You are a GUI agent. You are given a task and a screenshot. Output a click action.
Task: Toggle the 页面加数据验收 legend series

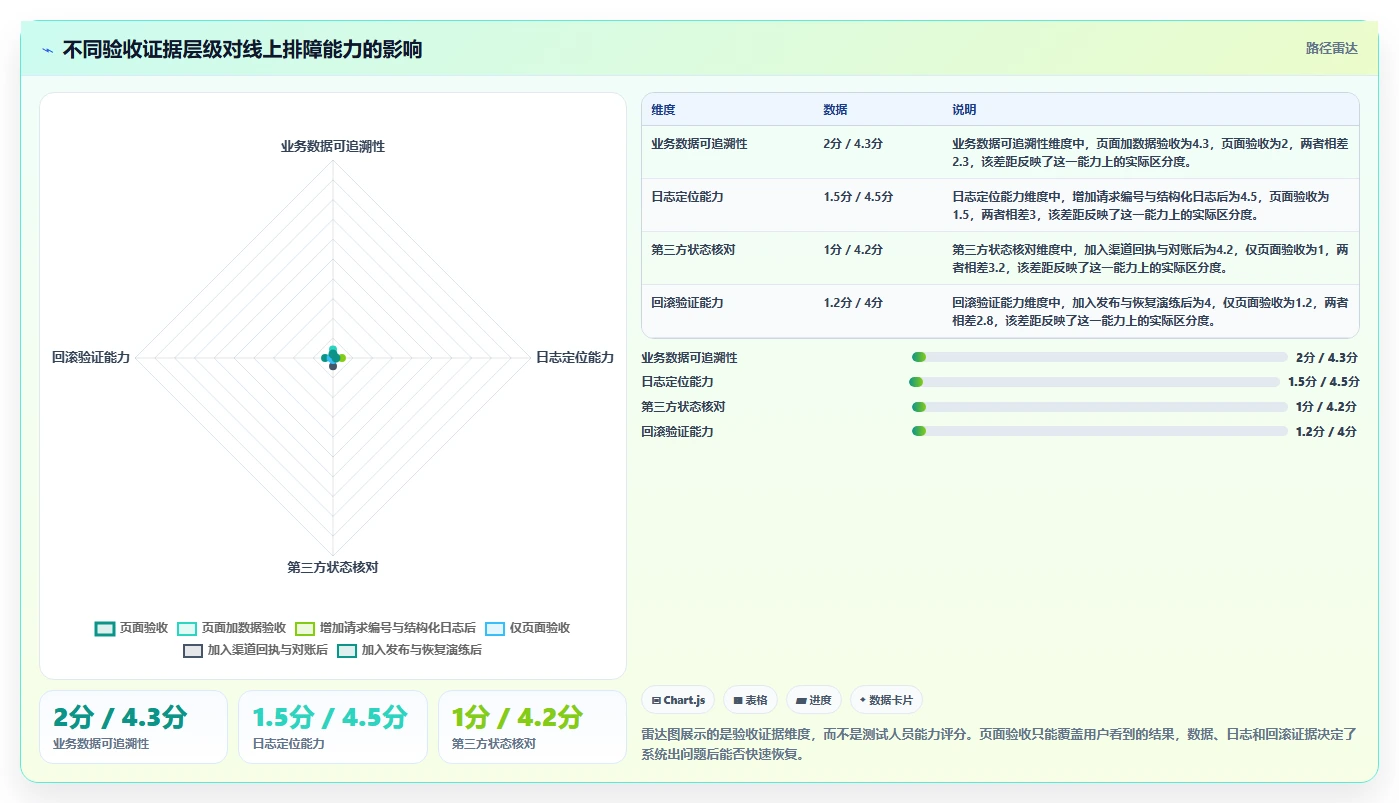click(231, 628)
